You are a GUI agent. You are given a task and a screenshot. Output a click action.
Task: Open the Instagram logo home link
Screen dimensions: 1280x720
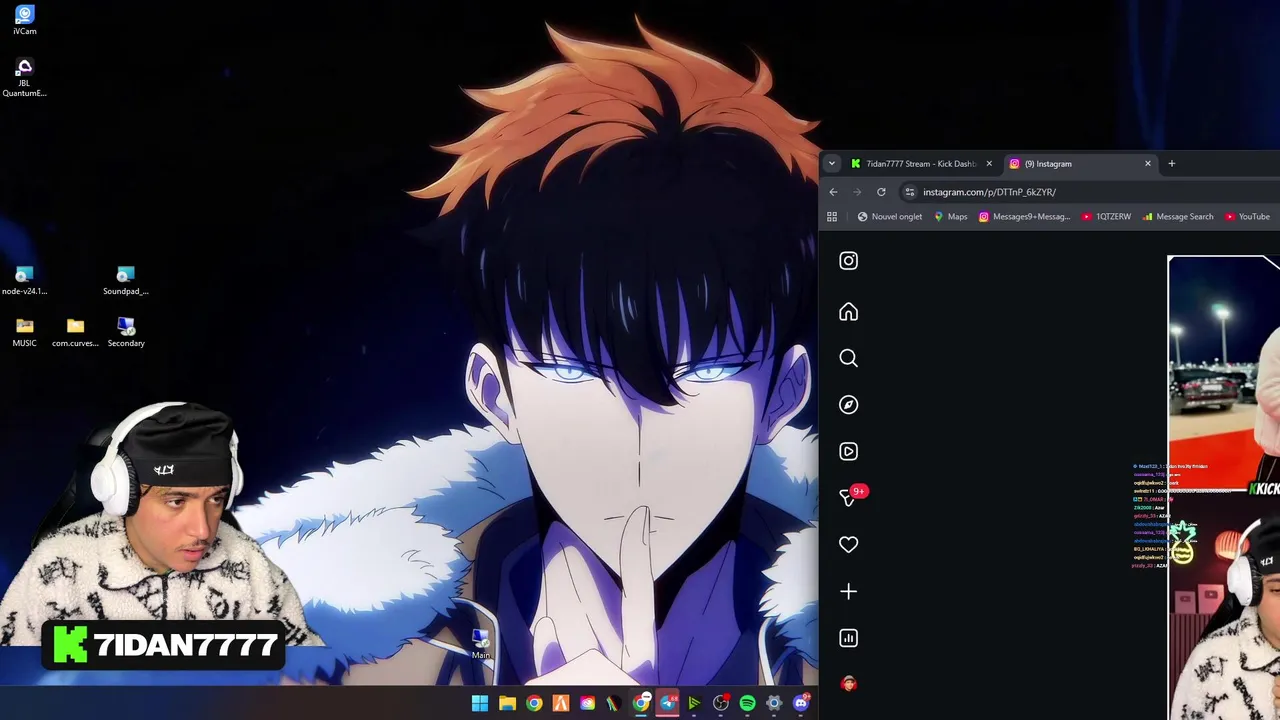click(848, 261)
